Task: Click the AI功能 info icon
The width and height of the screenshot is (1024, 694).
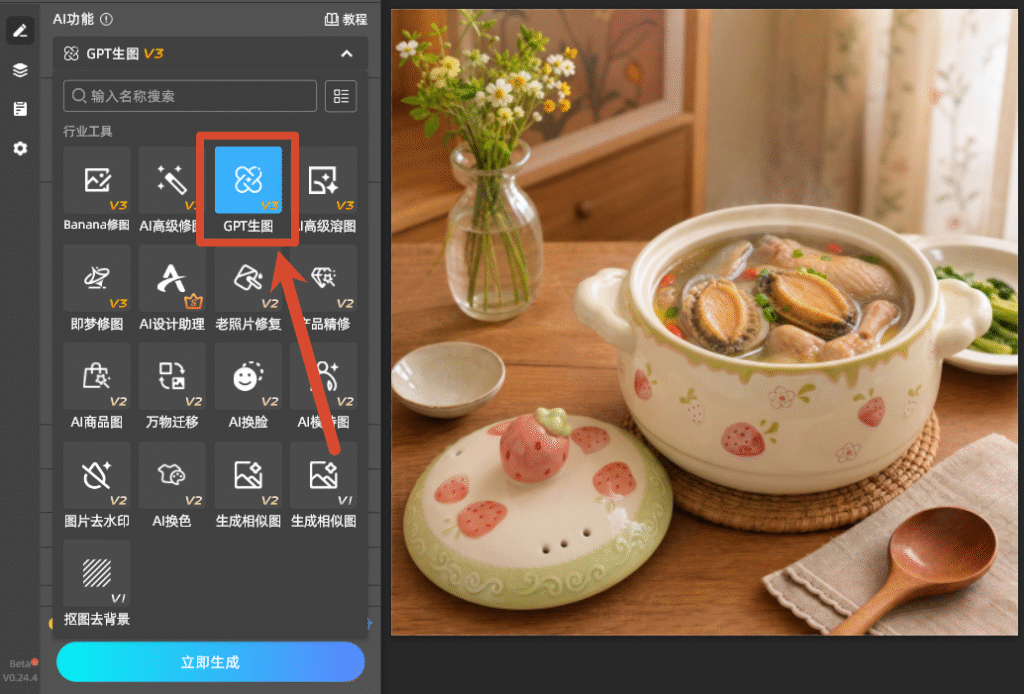Action: click(x=106, y=20)
